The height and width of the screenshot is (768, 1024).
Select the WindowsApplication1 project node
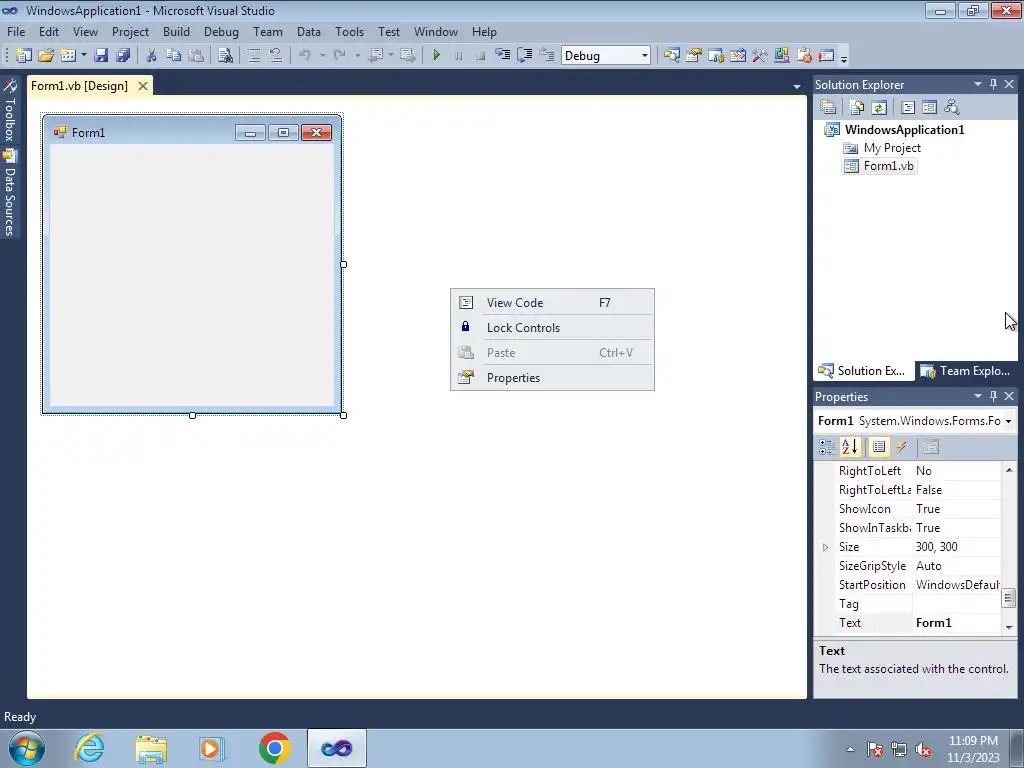[904, 129]
